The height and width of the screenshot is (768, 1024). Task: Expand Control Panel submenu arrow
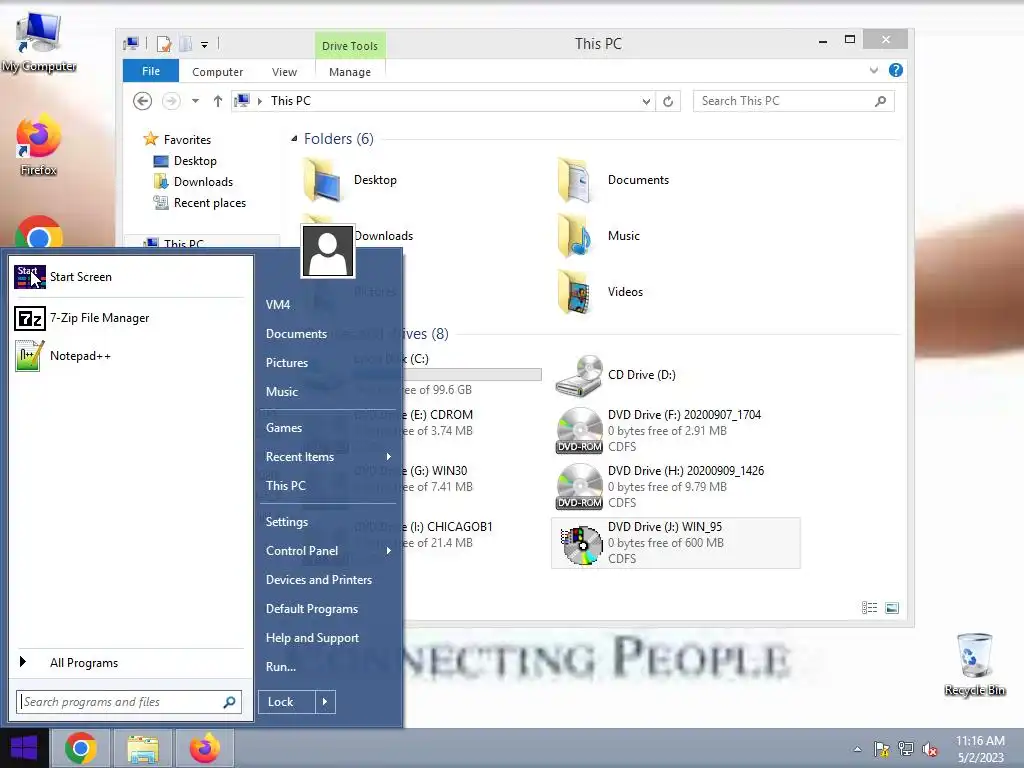389,551
